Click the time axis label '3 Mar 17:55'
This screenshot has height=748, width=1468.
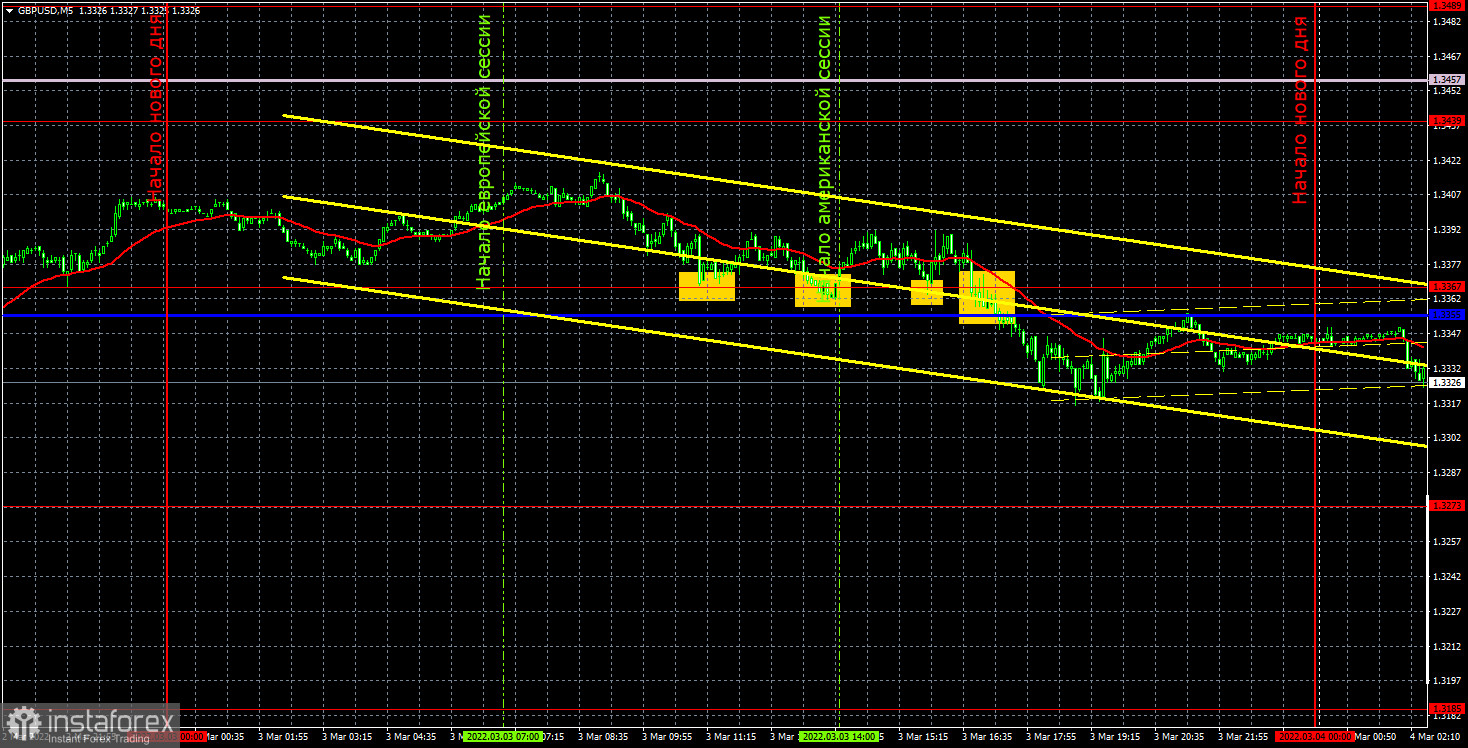(x=1050, y=736)
